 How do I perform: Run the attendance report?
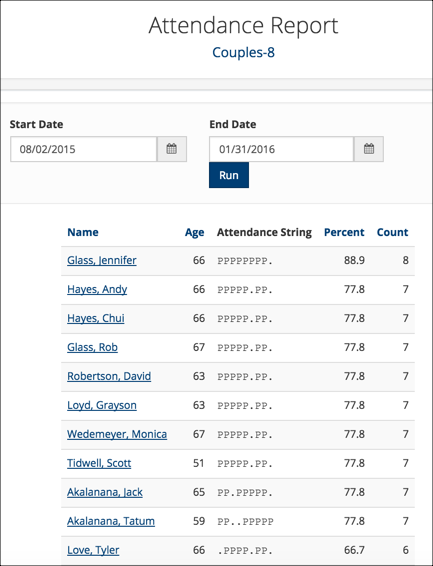[229, 175]
